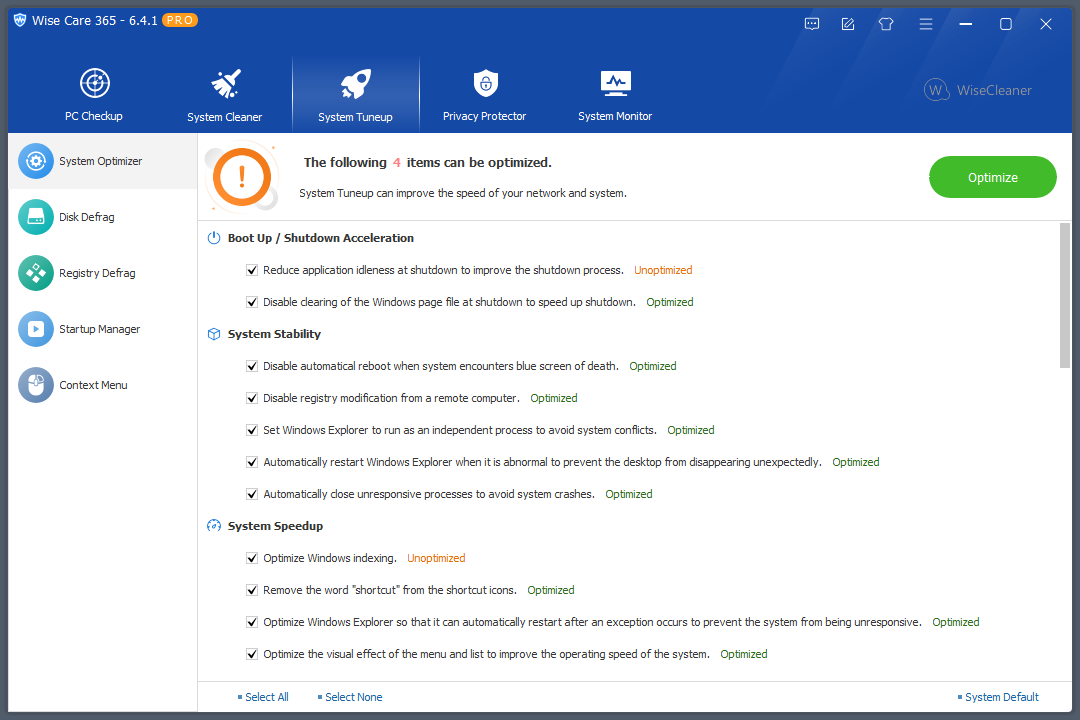Uncheck Remove the word "shortcut" option
This screenshot has height=720, width=1080.
tap(252, 590)
